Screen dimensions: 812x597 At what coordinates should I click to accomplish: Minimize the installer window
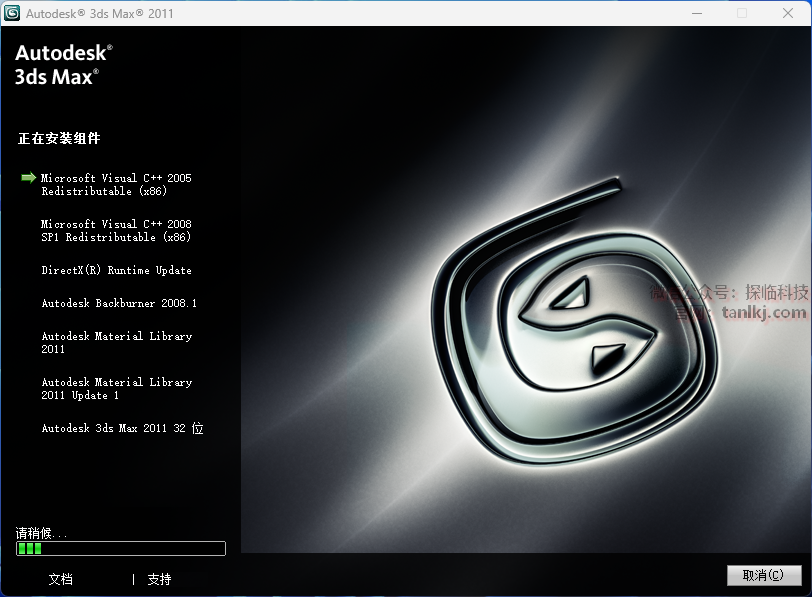697,13
